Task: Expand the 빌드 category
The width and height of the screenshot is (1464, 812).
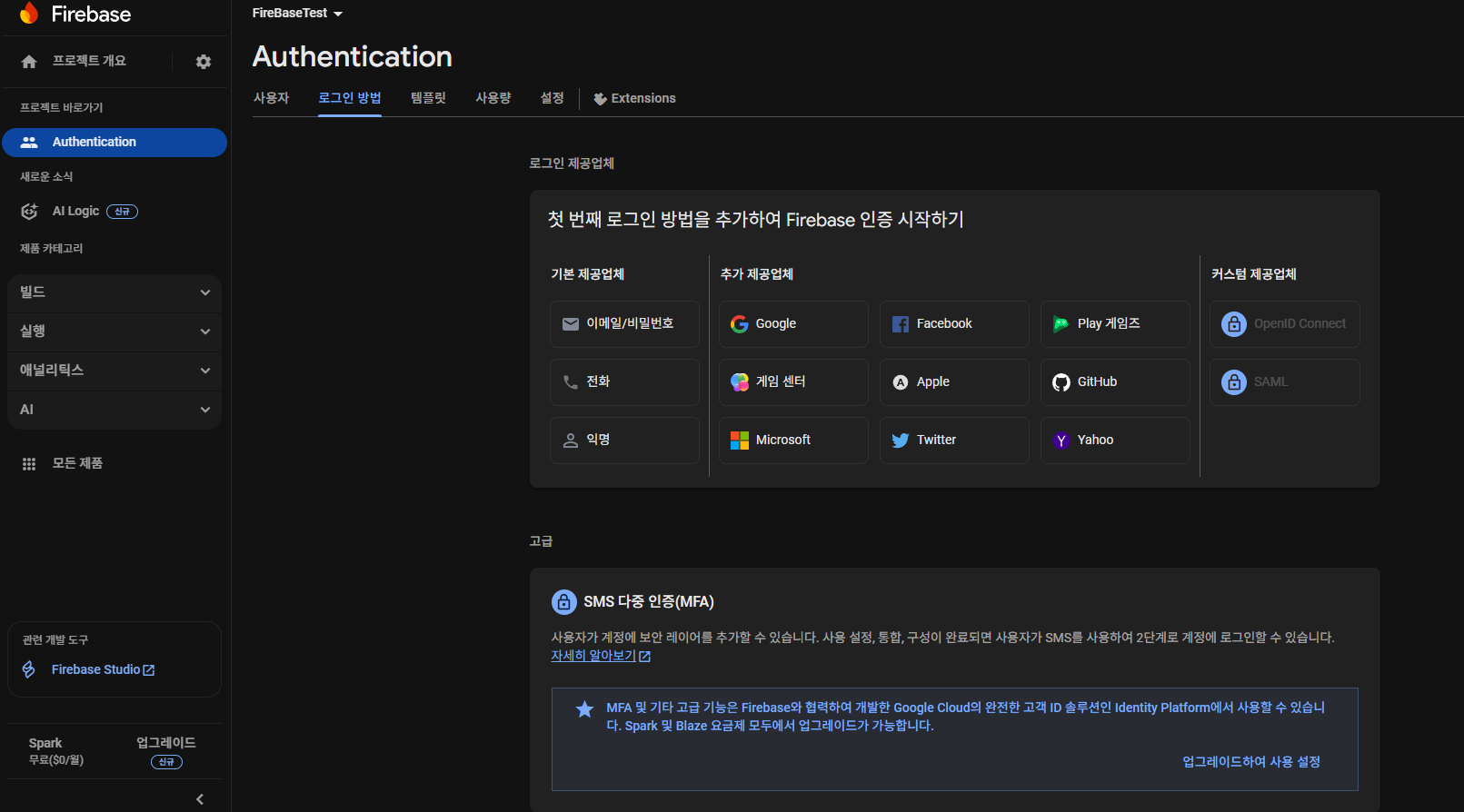Action: [115, 292]
